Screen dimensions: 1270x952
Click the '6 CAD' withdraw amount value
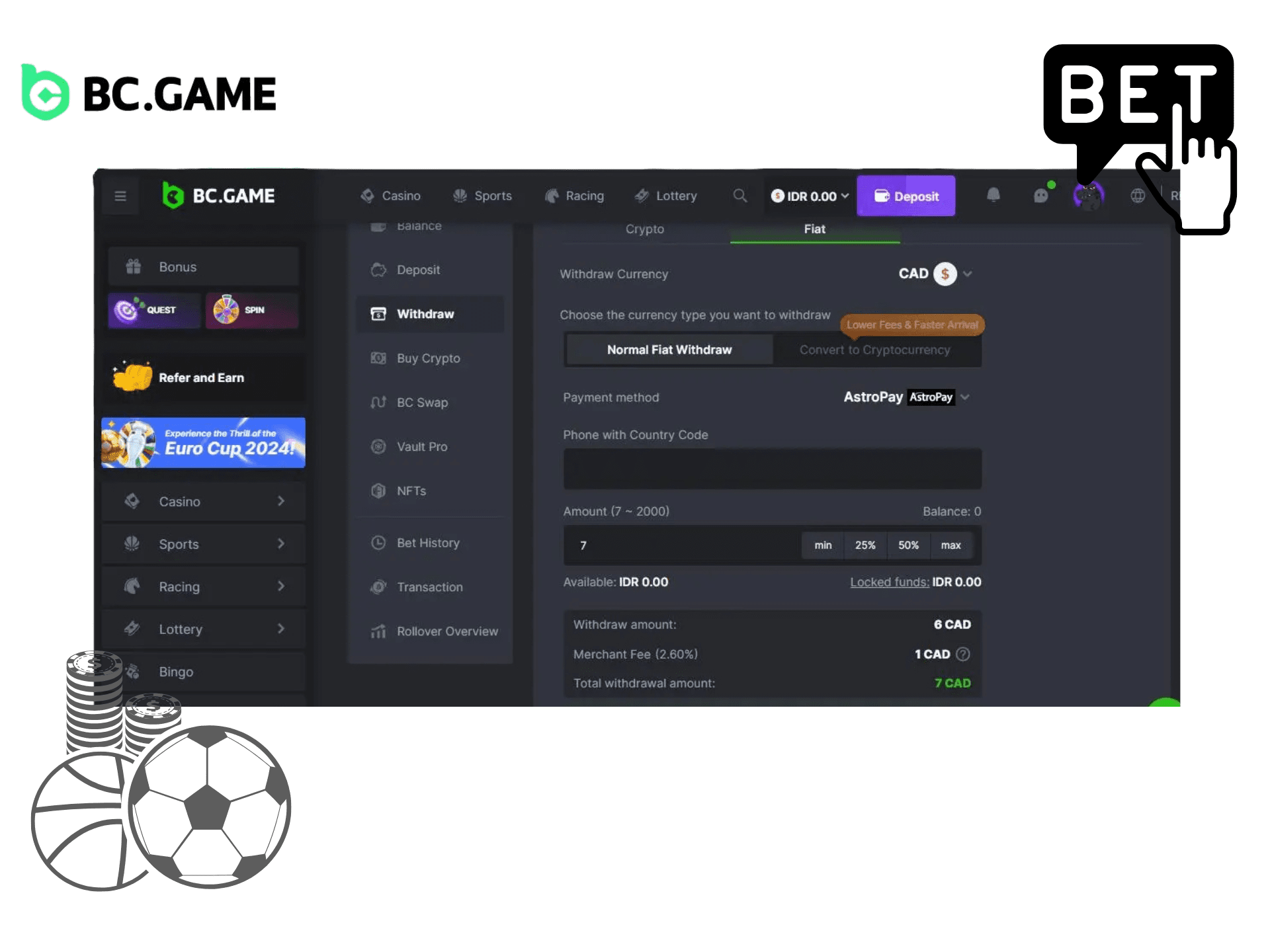coord(952,624)
